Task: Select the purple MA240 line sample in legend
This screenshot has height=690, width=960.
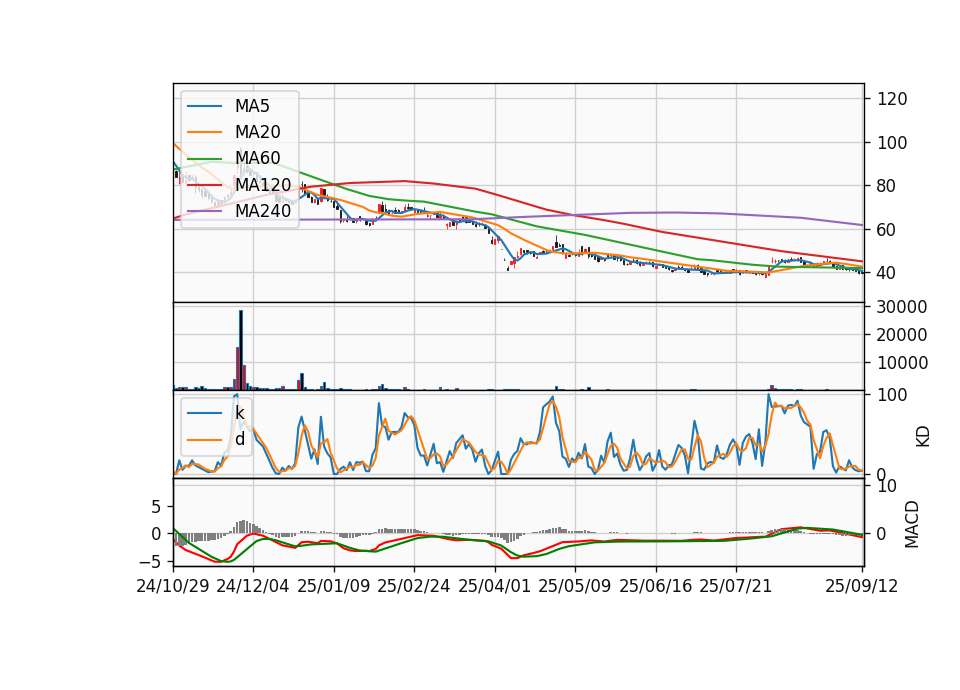Action: coord(204,211)
